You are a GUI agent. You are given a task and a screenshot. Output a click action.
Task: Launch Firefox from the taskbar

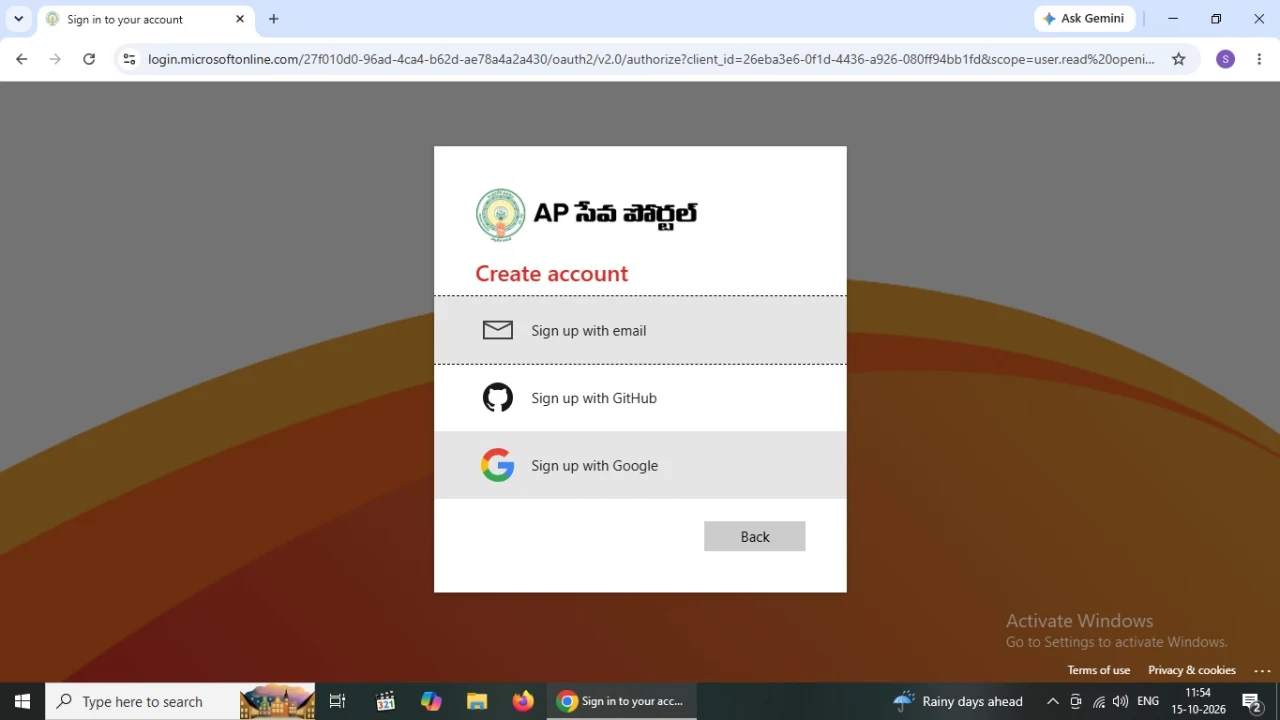tap(523, 701)
